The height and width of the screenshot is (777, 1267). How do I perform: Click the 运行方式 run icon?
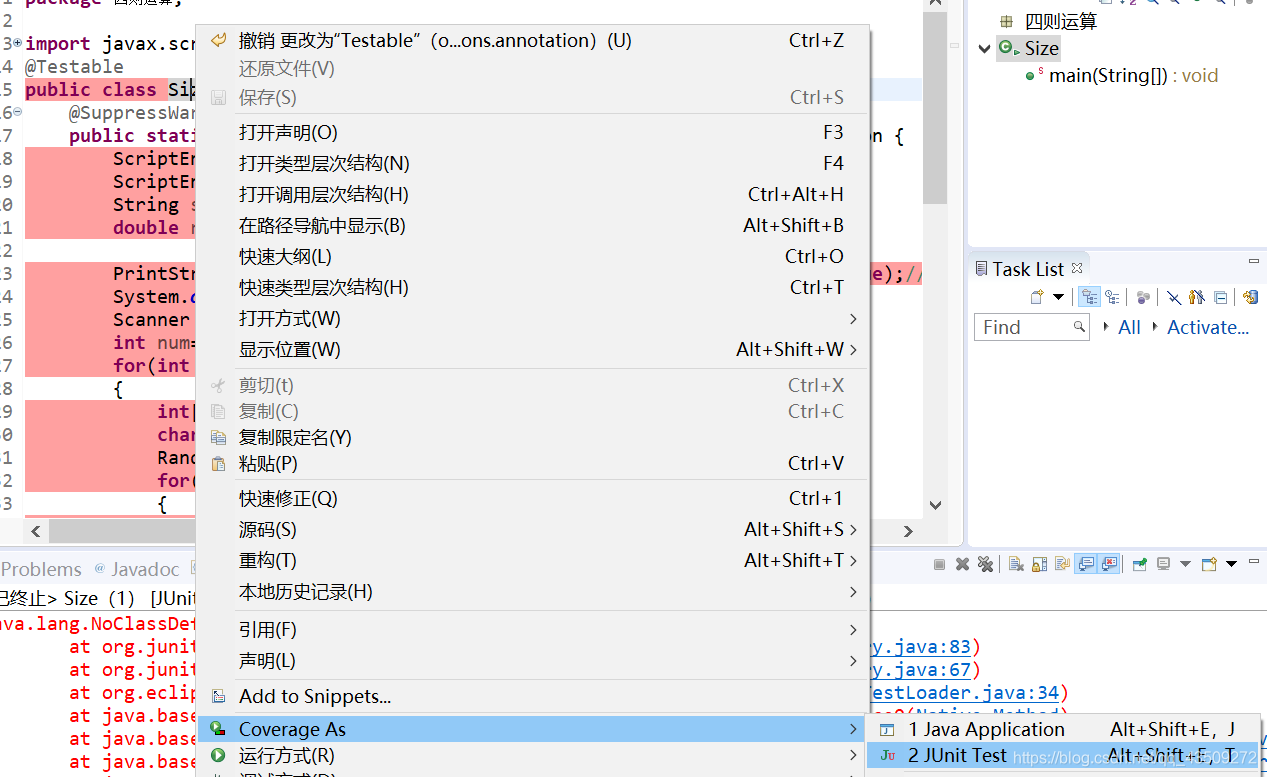219,755
